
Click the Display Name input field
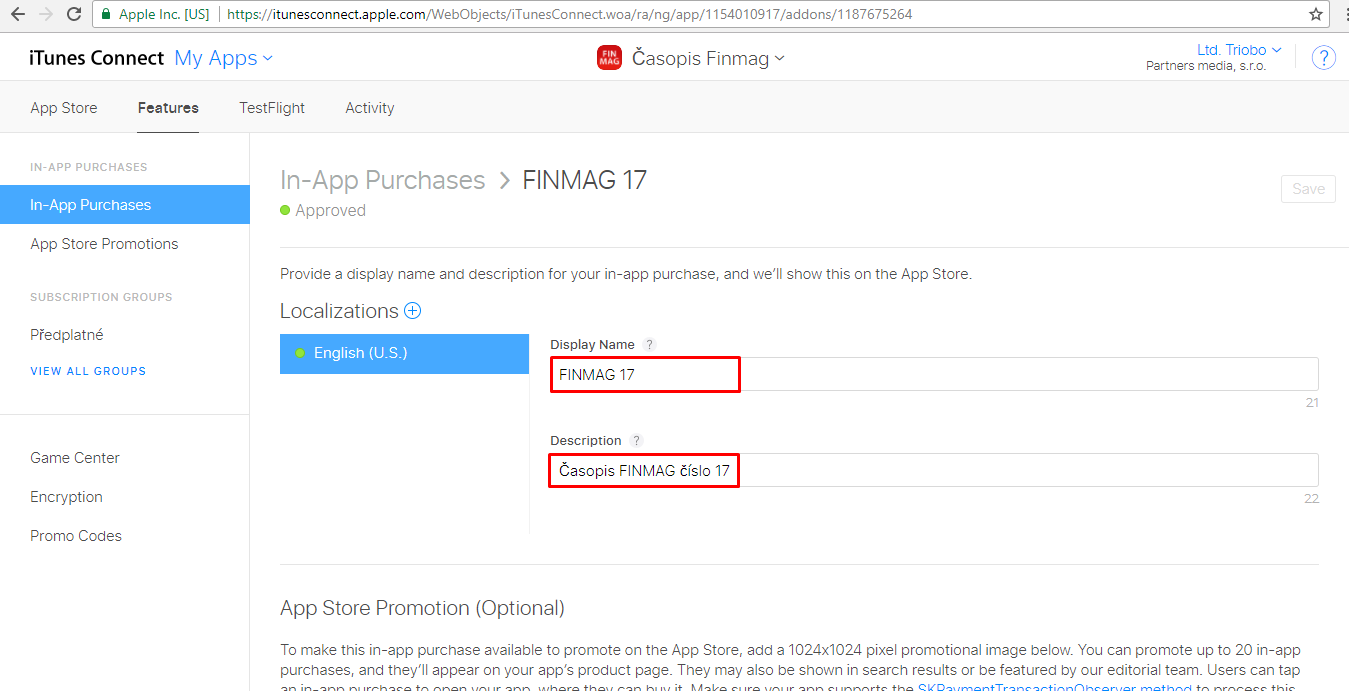point(934,374)
